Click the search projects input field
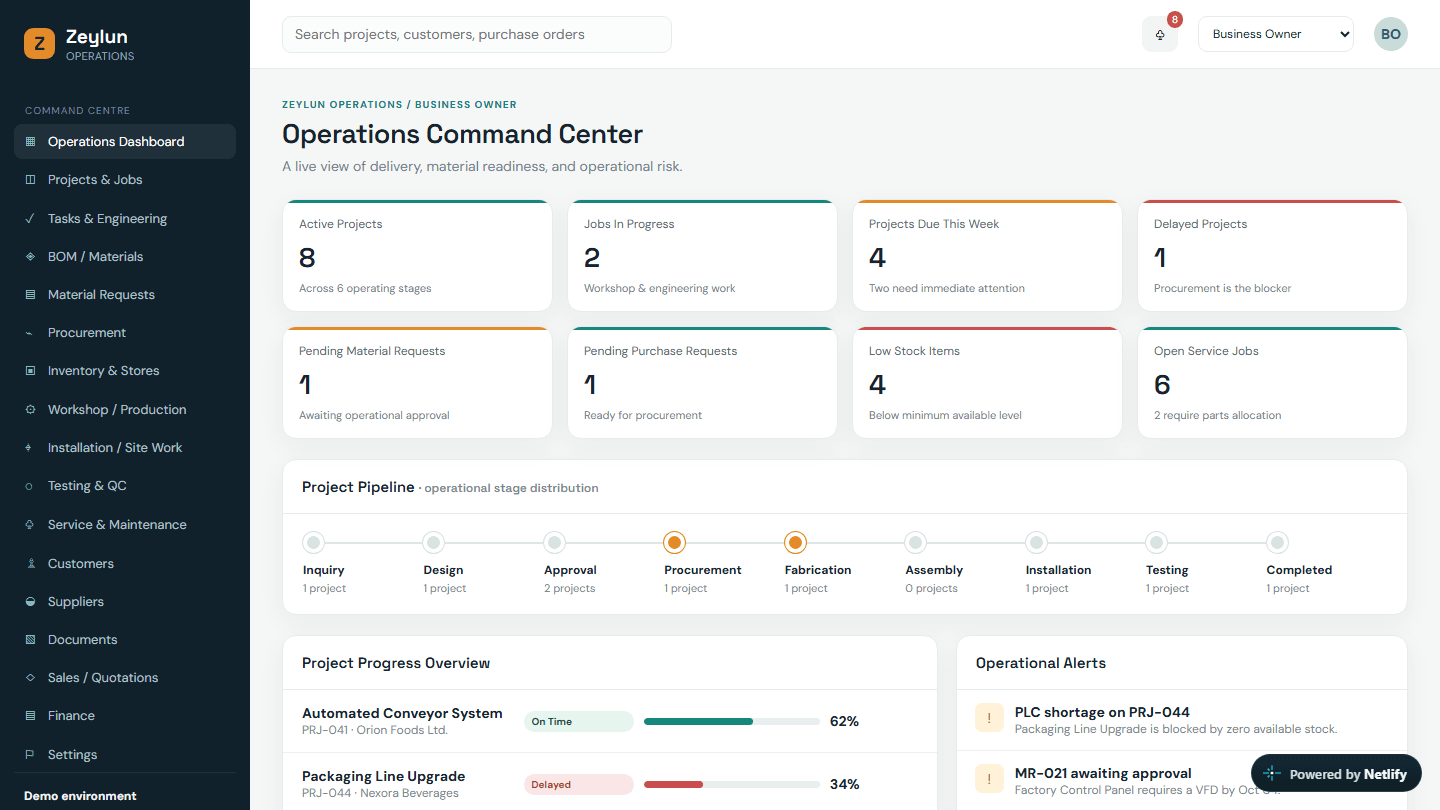Screen dimensions: 1440x810 [x=477, y=34]
